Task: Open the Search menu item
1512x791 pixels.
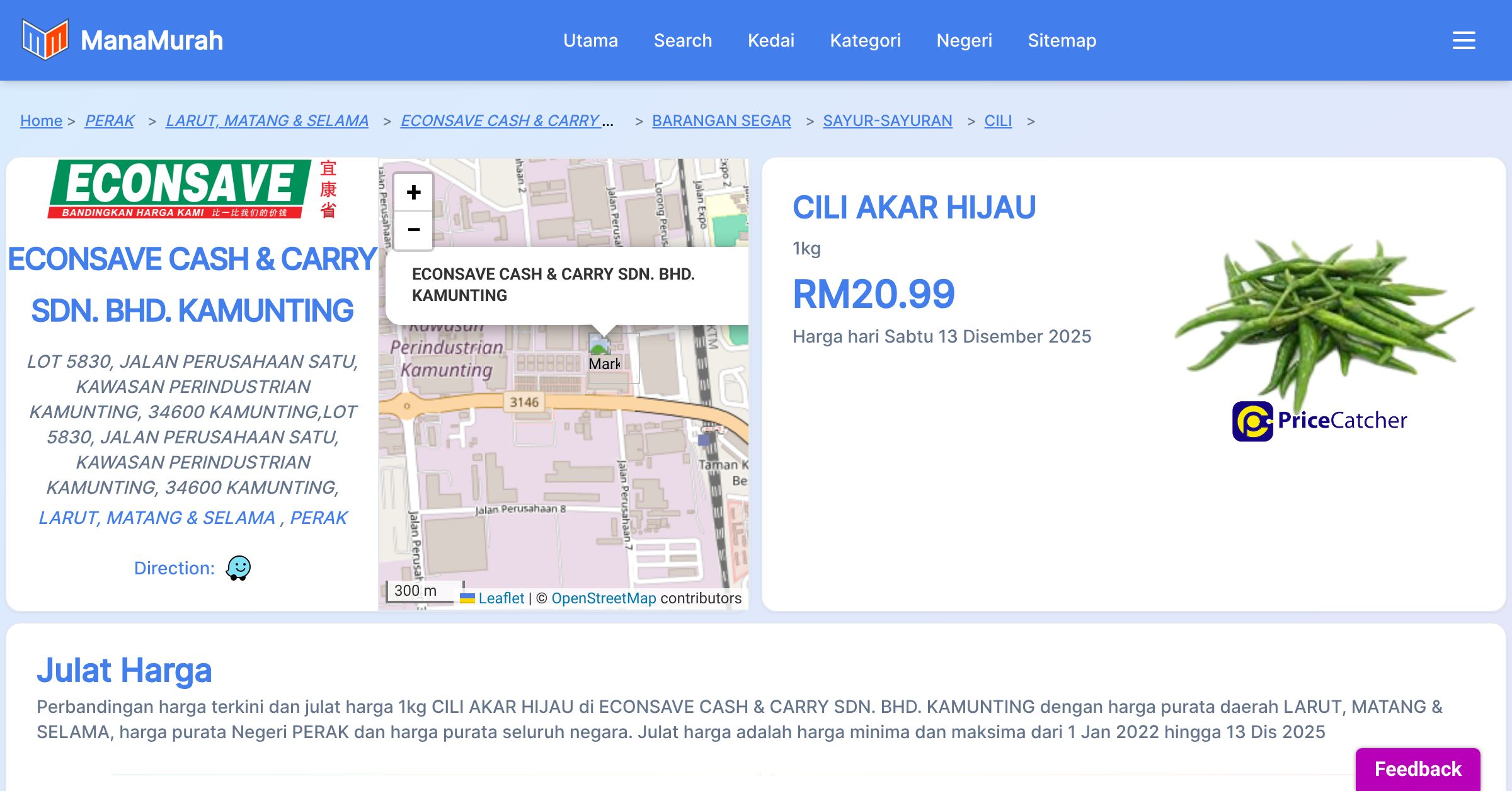Action: (x=682, y=40)
